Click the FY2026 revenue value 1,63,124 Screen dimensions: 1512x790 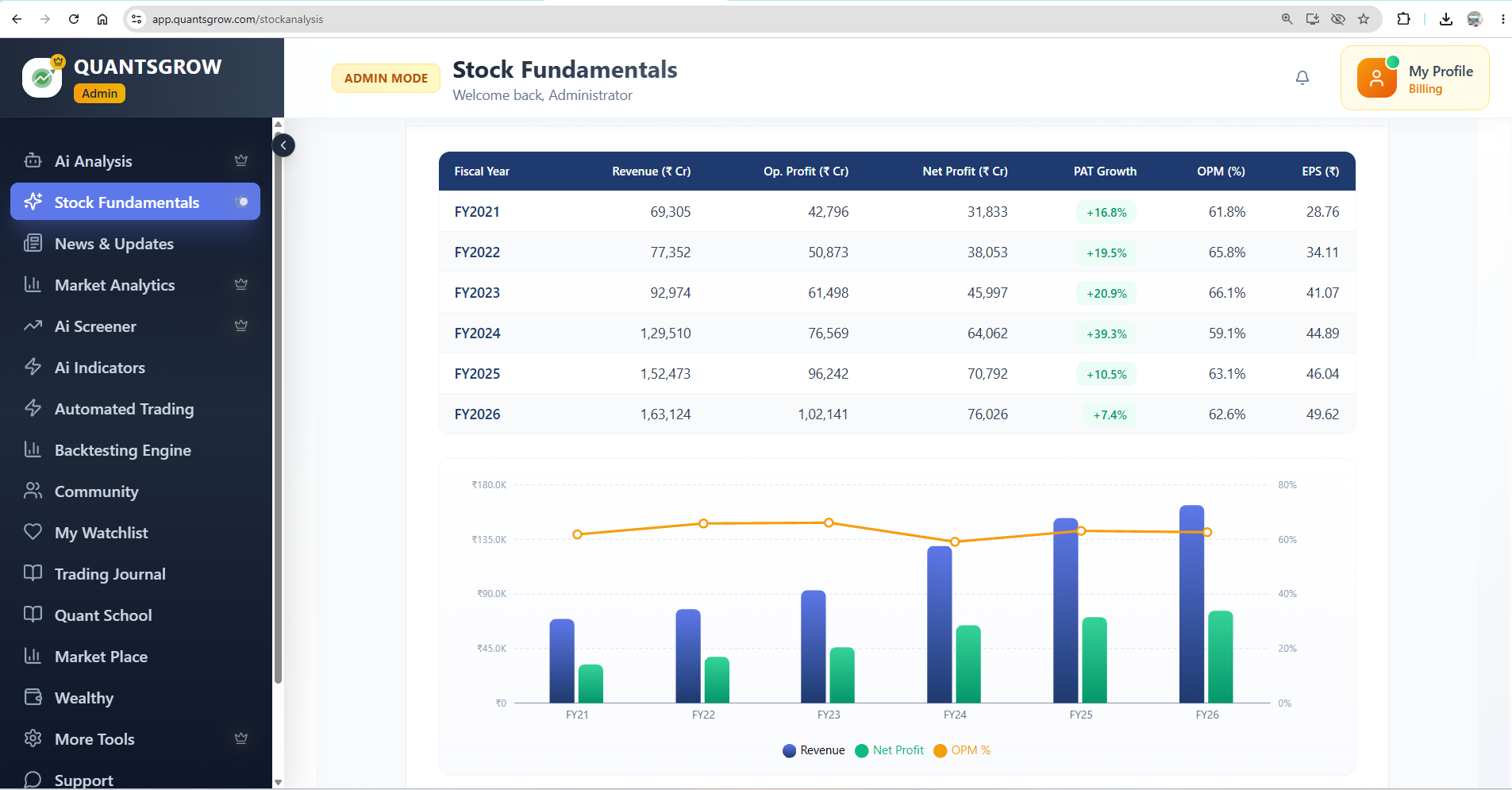pos(665,414)
